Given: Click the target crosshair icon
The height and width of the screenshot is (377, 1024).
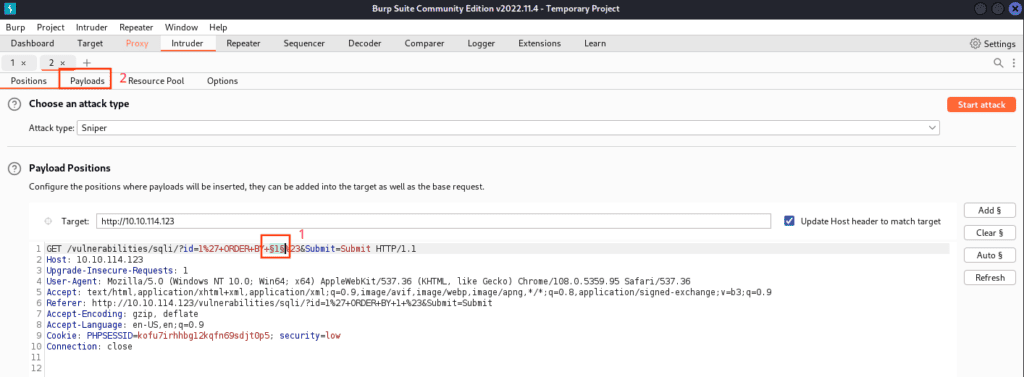Looking at the screenshot, I should click(48, 221).
